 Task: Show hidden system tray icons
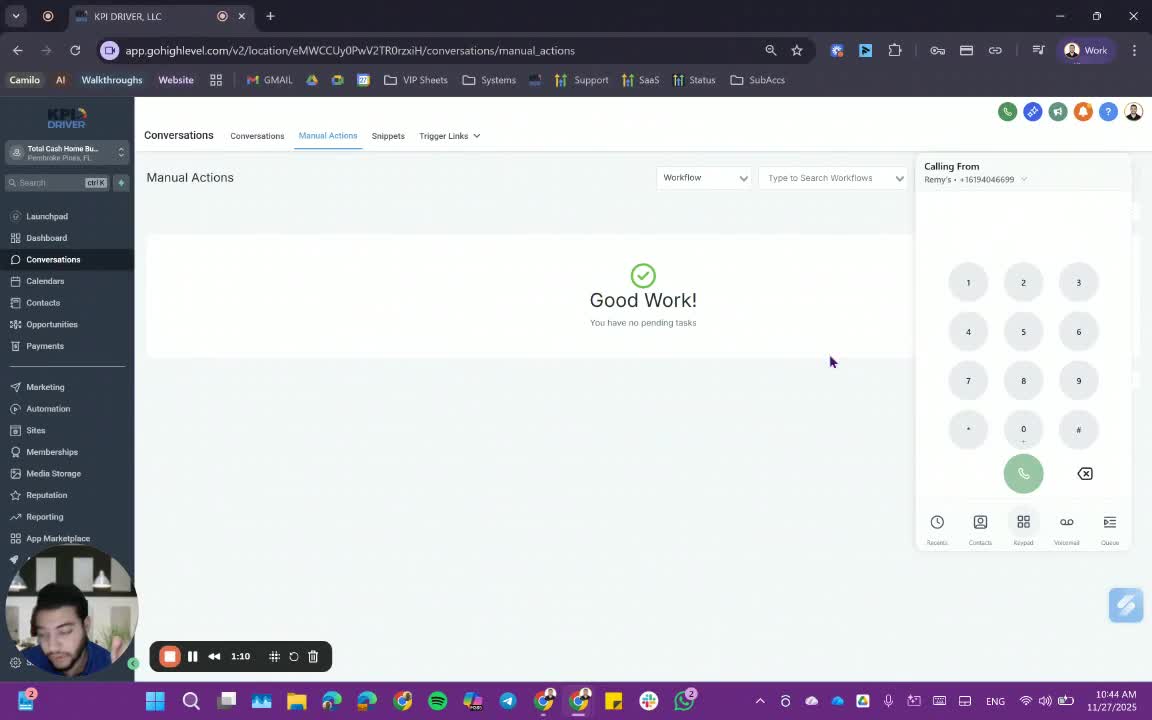(x=760, y=701)
